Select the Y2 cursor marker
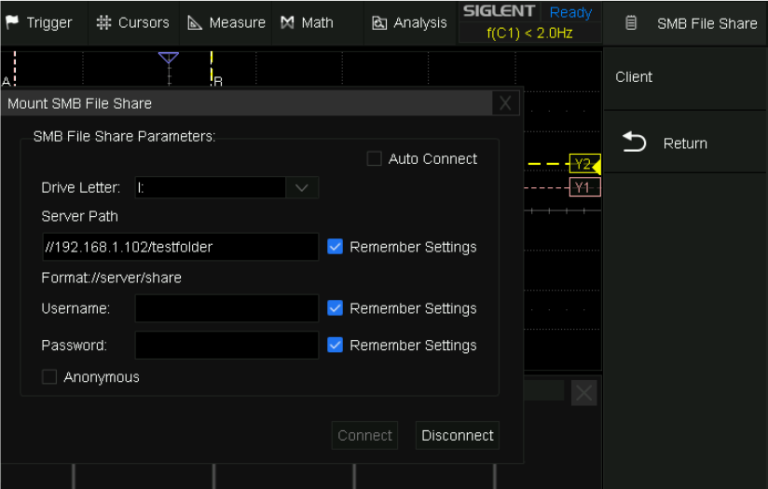This screenshot has height=489, width=768. pyautogui.click(x=583, y=164)
